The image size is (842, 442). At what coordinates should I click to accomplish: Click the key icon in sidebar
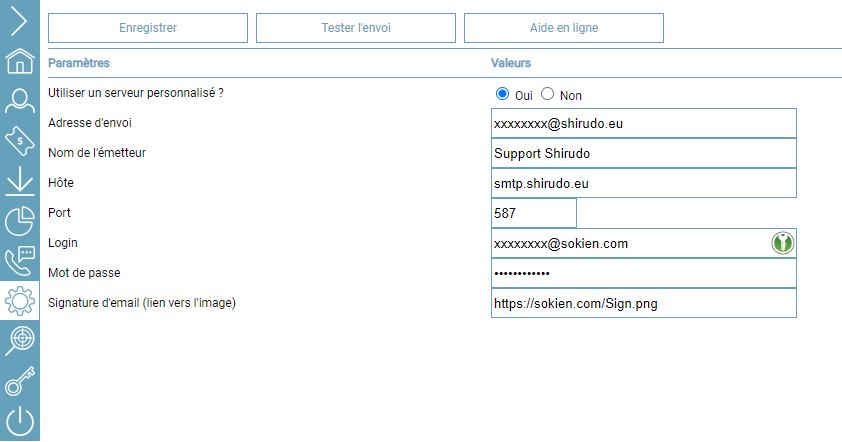(19, 381)
